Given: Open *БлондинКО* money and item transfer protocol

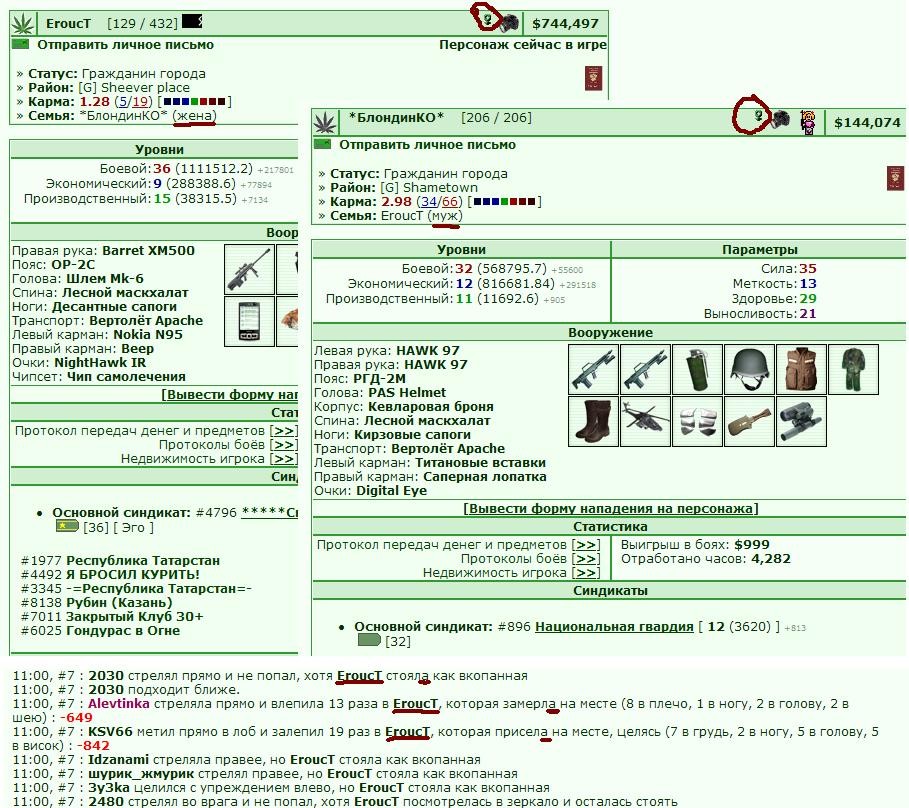Looking at the screenshot, I should click(586, 545).
